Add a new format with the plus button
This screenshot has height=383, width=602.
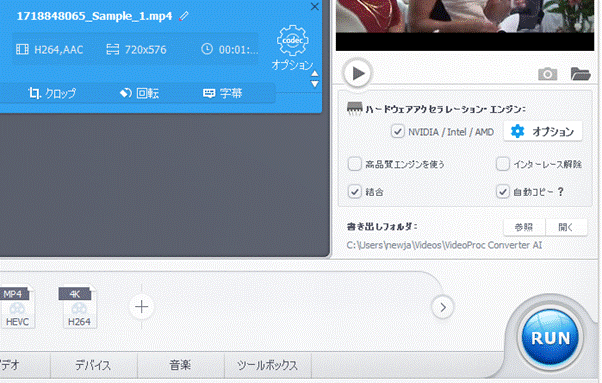[141, 307]
